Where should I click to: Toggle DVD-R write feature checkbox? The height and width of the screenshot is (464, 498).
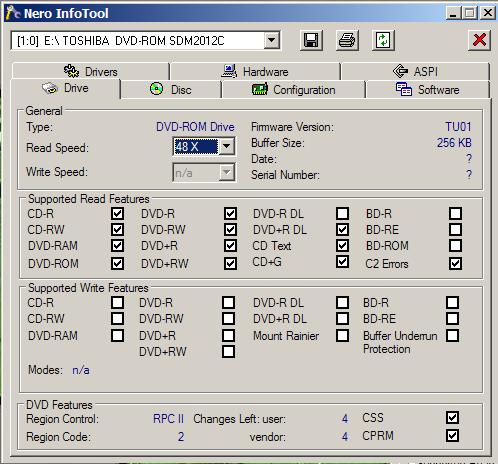coord(228,302)
